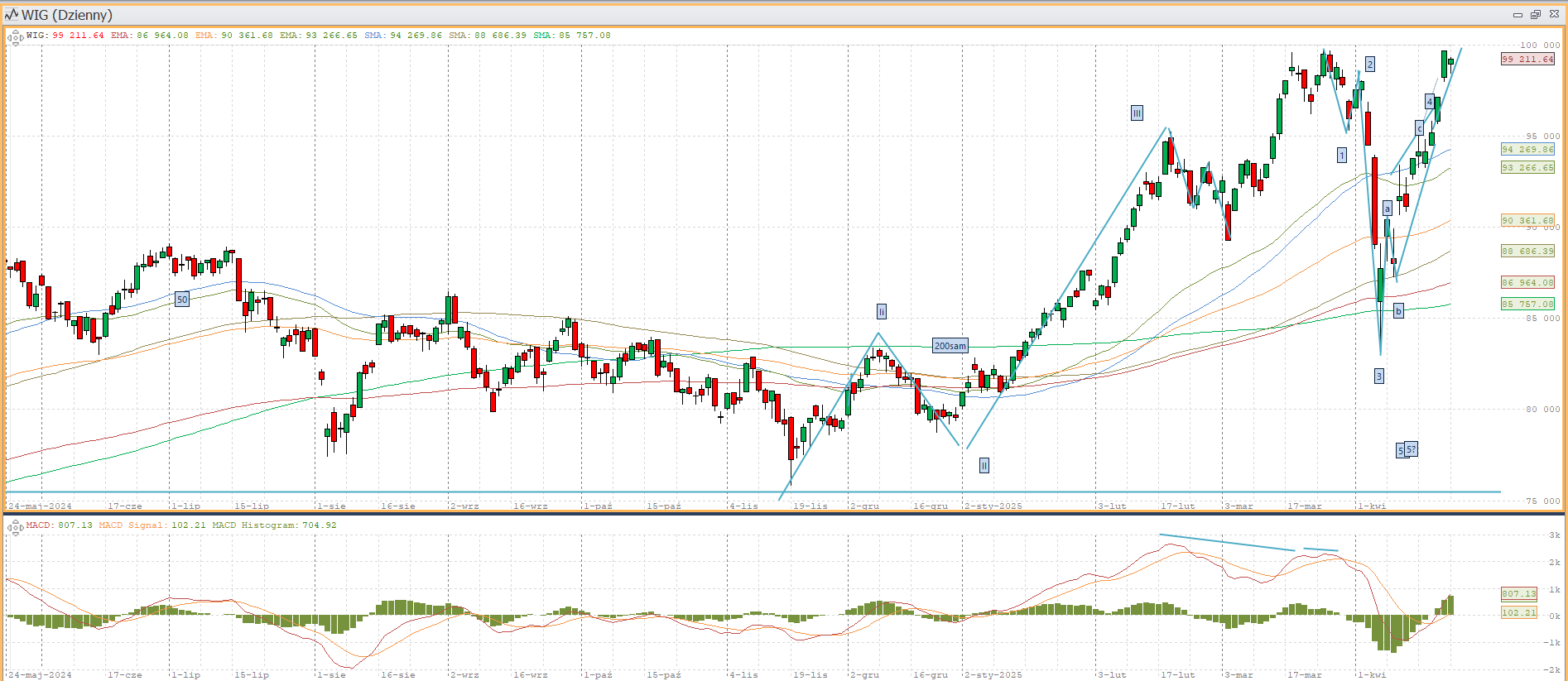
Task: Click the wave 'III' annotation label
Action: point(1137,113)
